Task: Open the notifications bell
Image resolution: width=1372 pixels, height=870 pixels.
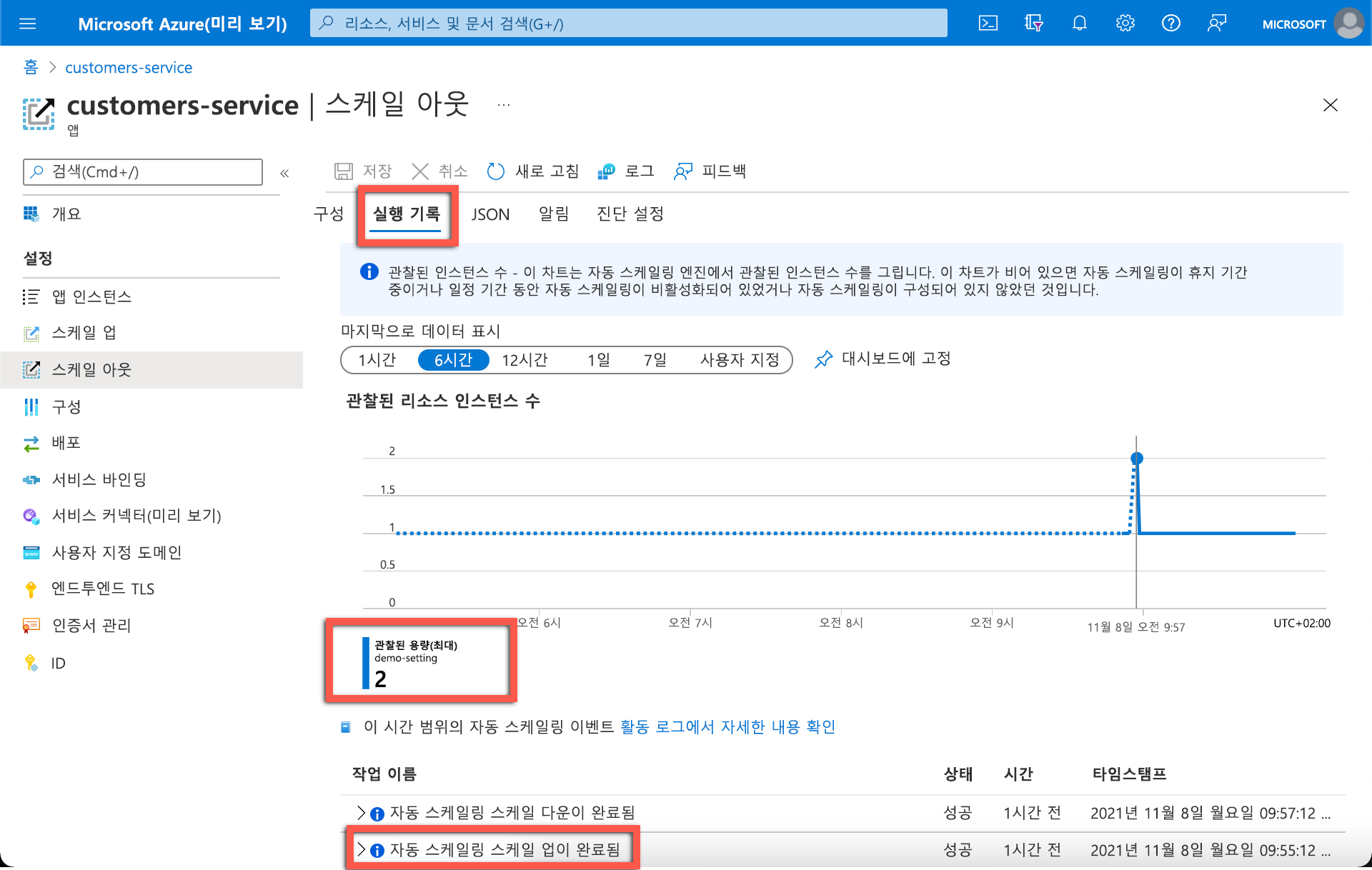Action: 1079,23
